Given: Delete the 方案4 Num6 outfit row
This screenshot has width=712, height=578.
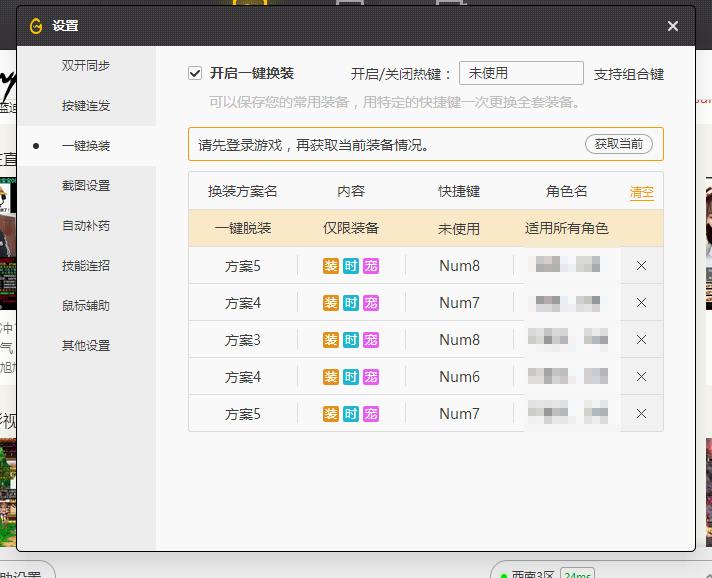Looking at the screenshot, I should point(641,377).
